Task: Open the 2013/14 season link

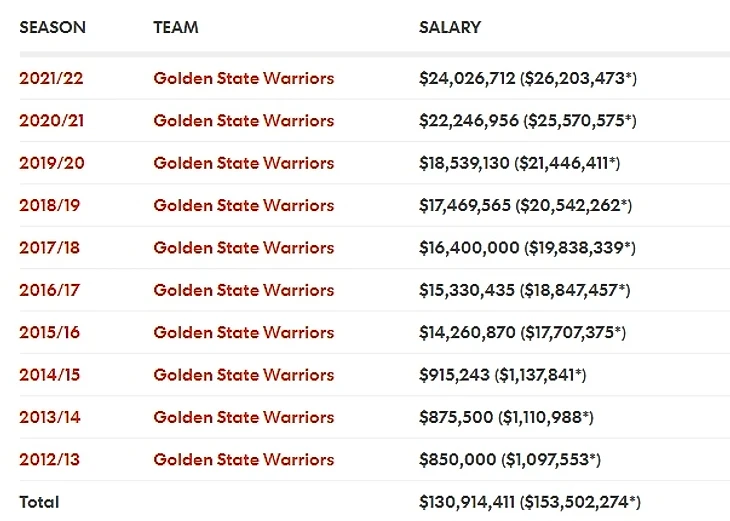Action: (51, 417)
